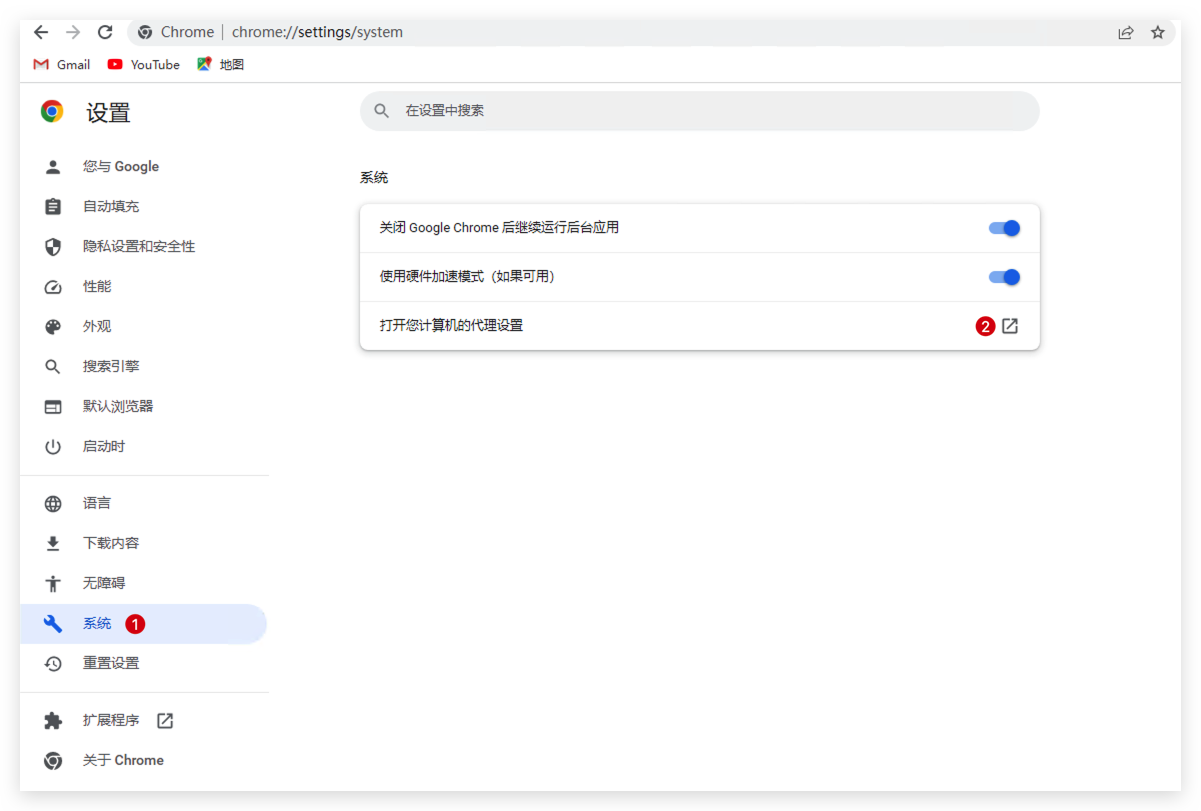Open the YouTube bookmark
Viewport: 1201px width, 811px height.
point(144,64)
